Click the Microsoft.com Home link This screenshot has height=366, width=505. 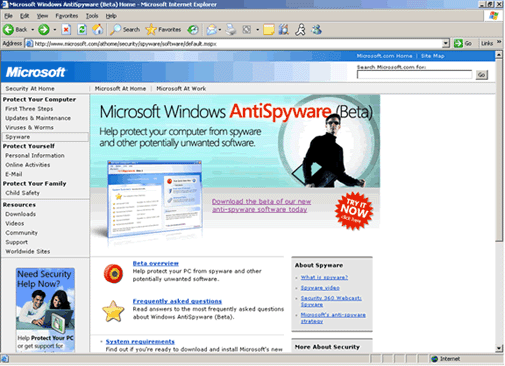tap(384, 56)
